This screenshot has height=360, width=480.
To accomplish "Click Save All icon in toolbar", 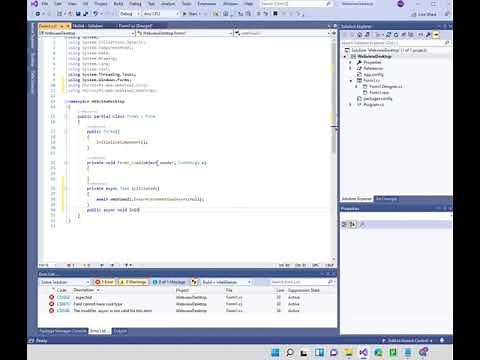I will pyautogui.click(x=85, y=14).
